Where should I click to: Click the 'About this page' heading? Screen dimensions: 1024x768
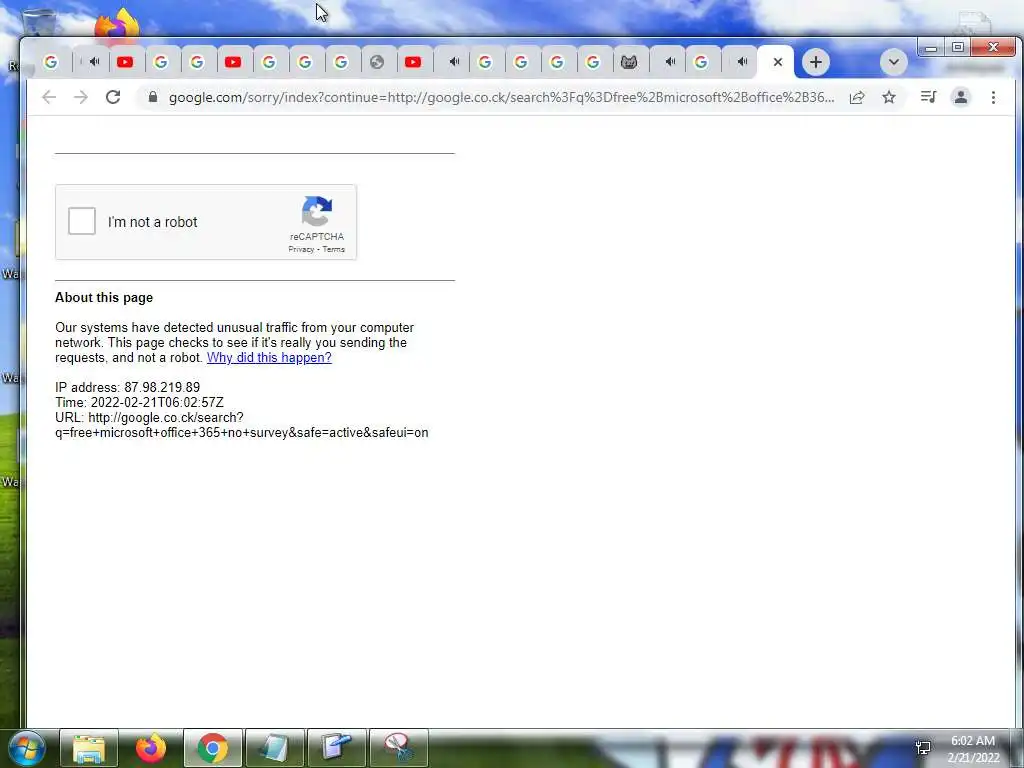[x=104, y=297]
